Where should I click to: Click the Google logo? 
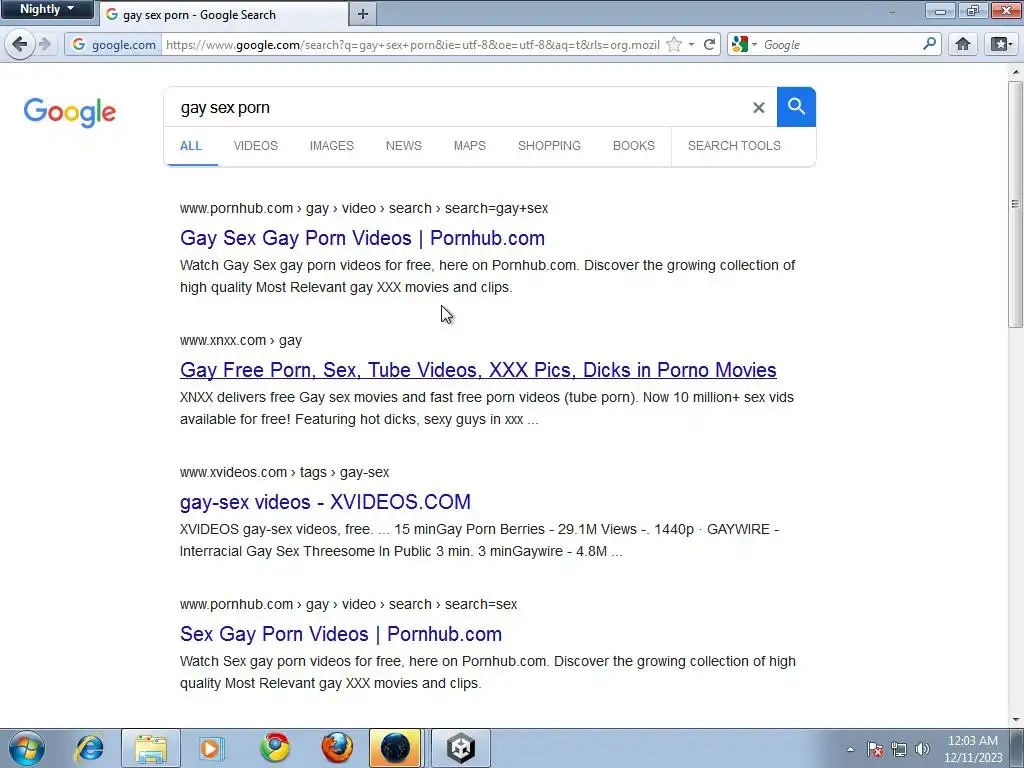[70, 112]
